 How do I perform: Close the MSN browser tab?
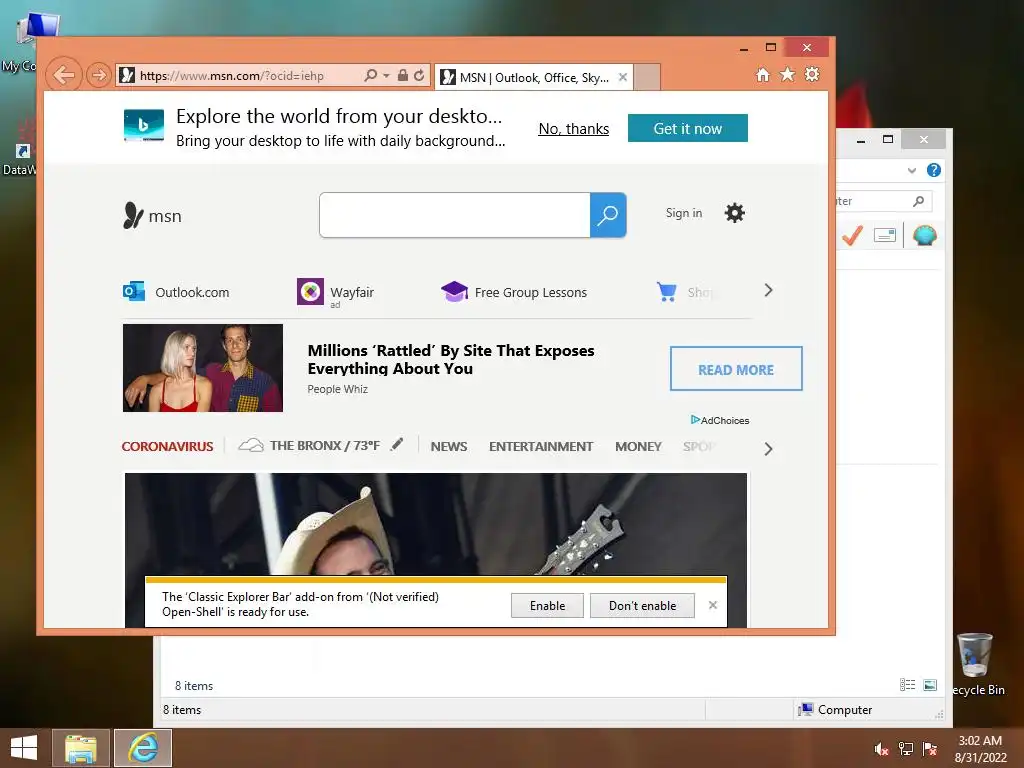(x=623, y=77)
